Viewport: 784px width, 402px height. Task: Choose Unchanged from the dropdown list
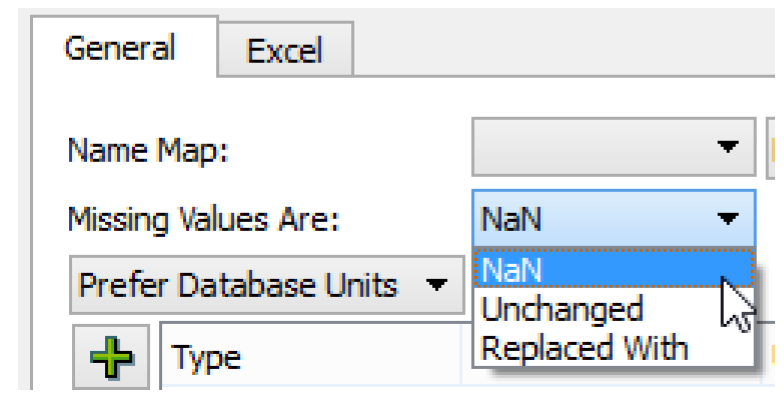pos(613,308)
